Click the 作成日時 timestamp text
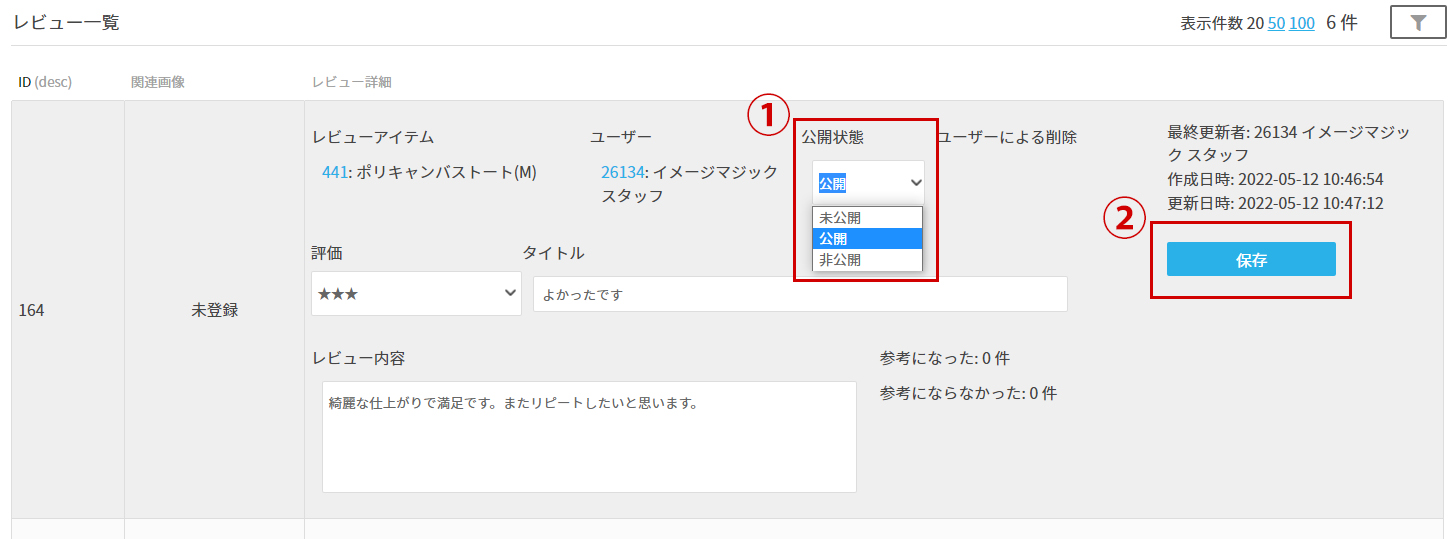This screenshot has height=539, width=1455. 1275,179
